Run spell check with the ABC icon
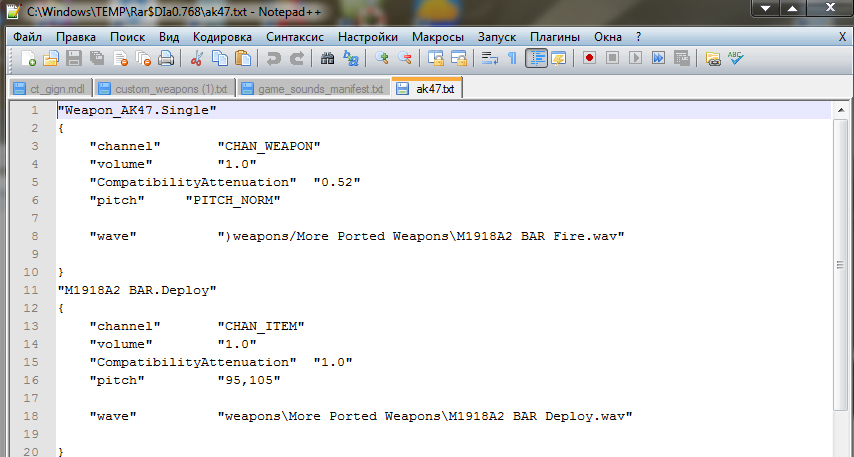854x457 pixels. click(x=735, y=58)
